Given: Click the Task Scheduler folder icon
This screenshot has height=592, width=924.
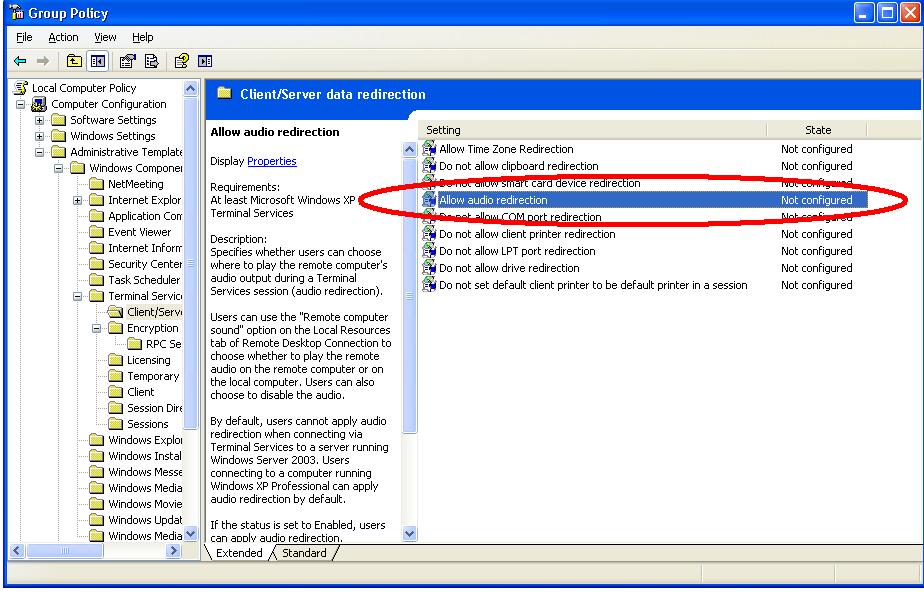Looking at the screenshot, I should tap(97, 280).
